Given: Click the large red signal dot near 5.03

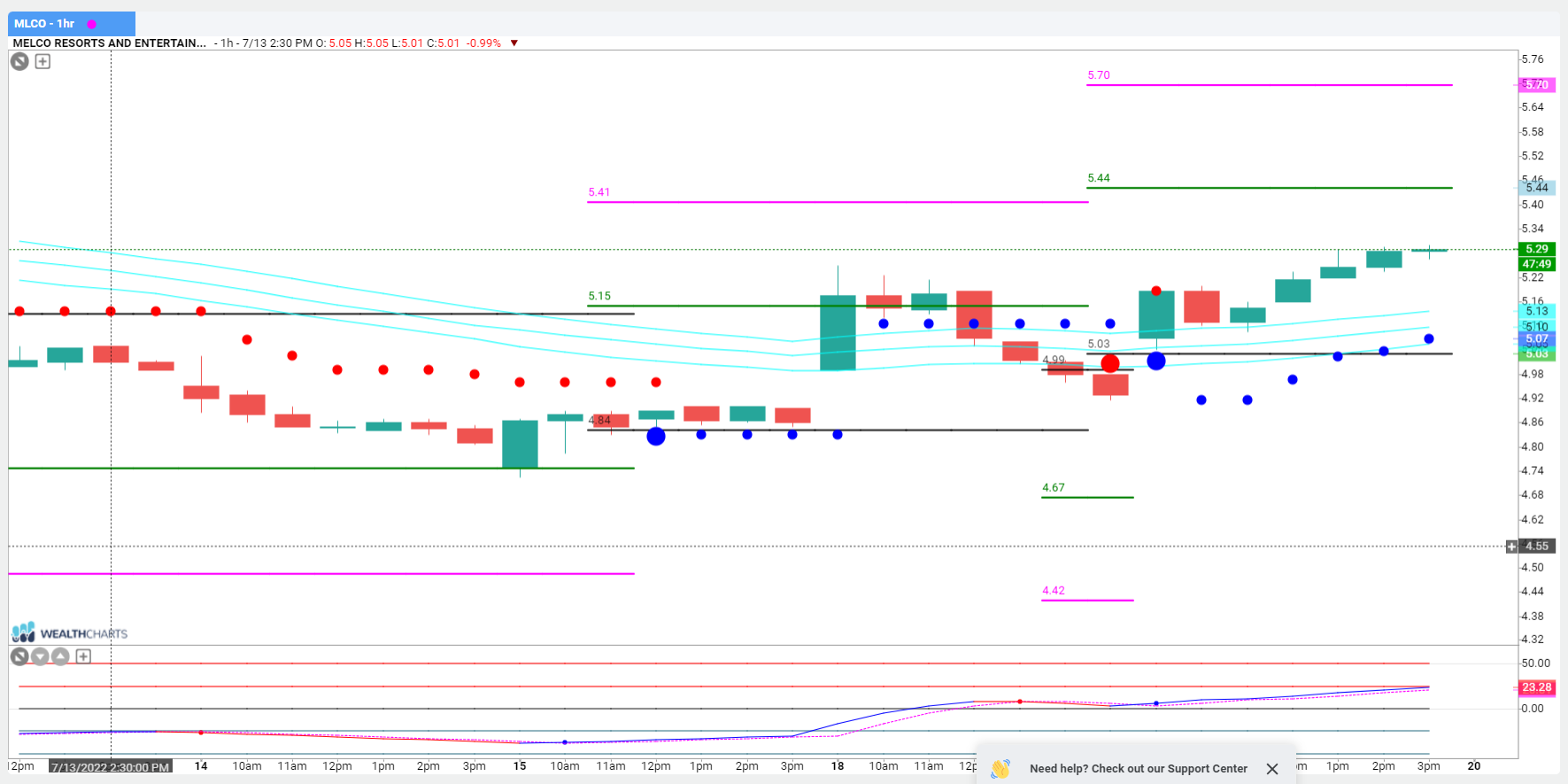Looking at the screenshot, I should pyautogui.click(x=1110, y=363).
